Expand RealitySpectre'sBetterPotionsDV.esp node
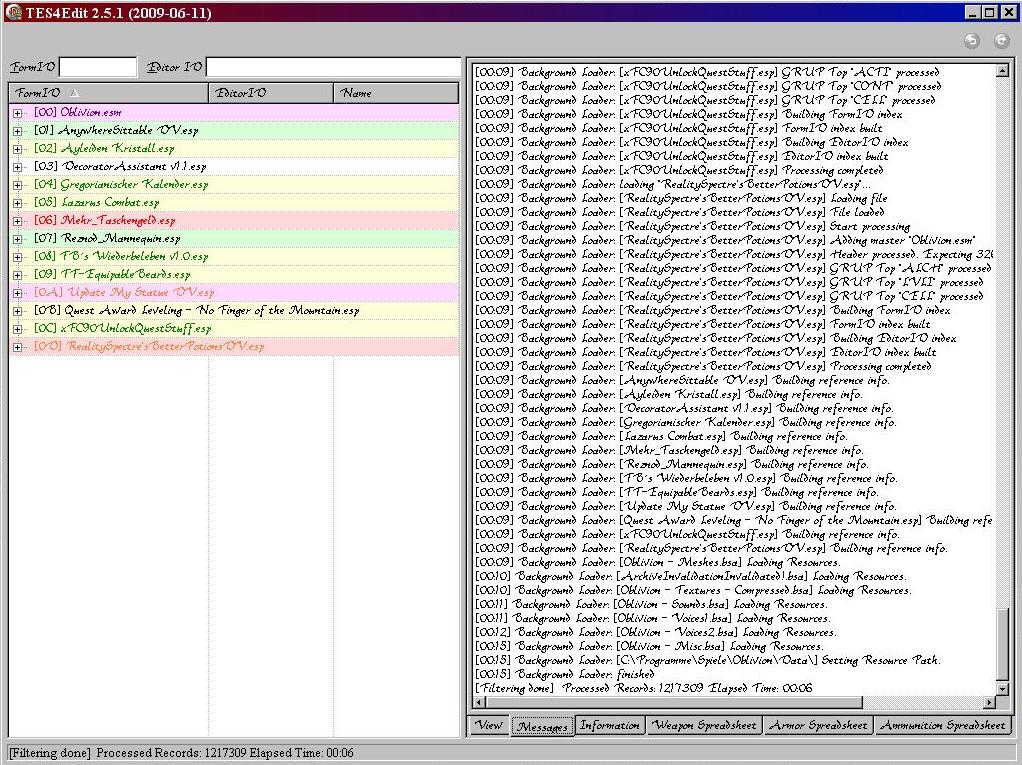 (18, 347)
